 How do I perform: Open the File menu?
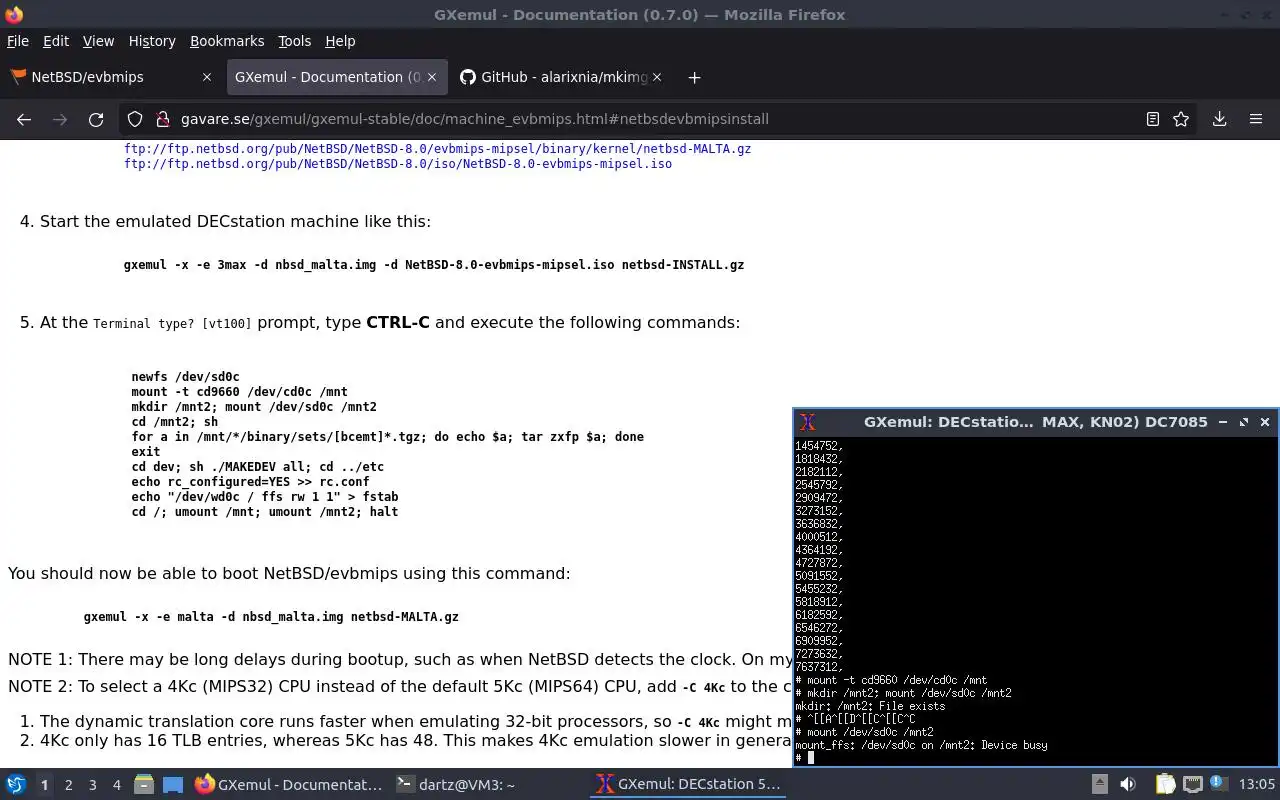click(x=18, y=41)
